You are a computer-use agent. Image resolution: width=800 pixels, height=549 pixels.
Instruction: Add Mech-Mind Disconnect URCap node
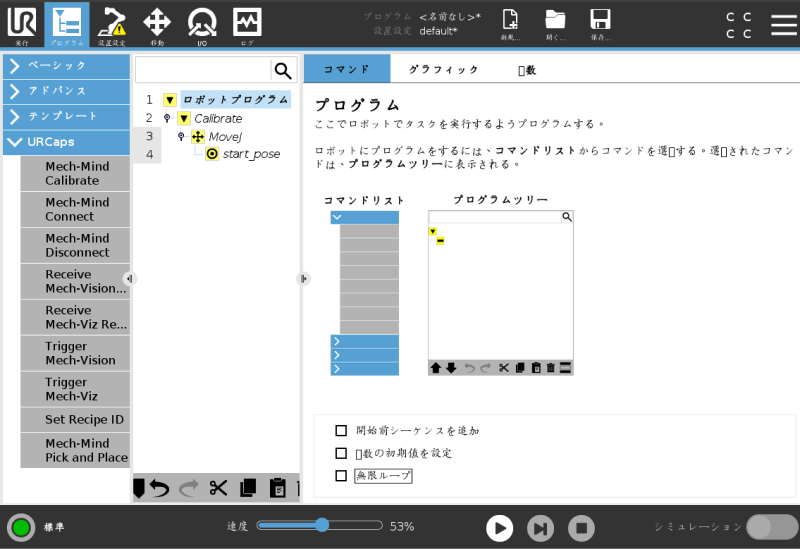pos(76,245)
